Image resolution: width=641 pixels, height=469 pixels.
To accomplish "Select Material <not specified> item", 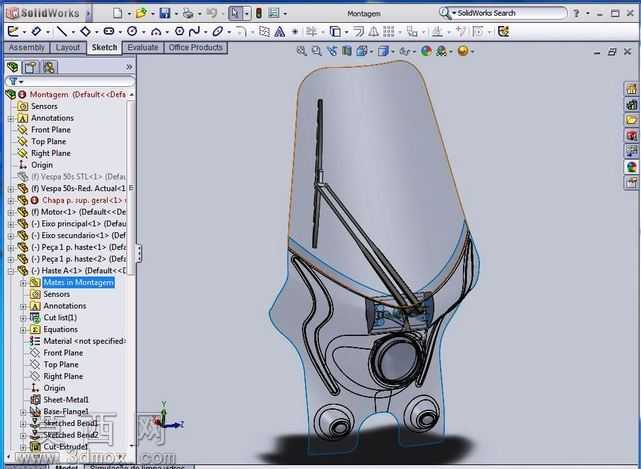I will [84, 341].
